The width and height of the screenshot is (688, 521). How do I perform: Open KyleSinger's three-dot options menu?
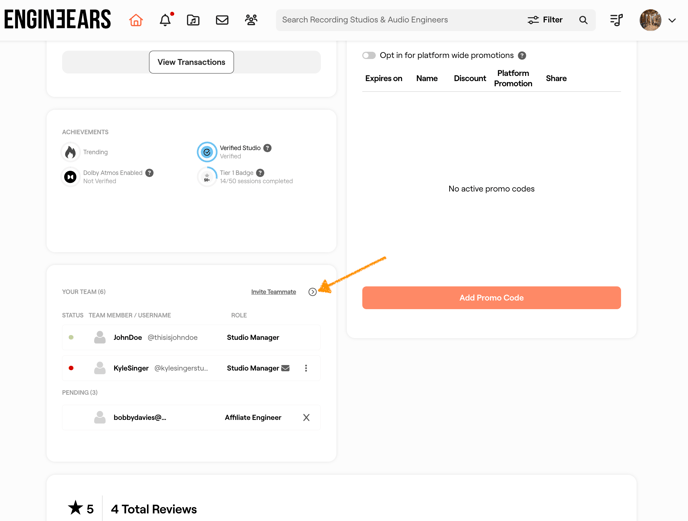306,368
